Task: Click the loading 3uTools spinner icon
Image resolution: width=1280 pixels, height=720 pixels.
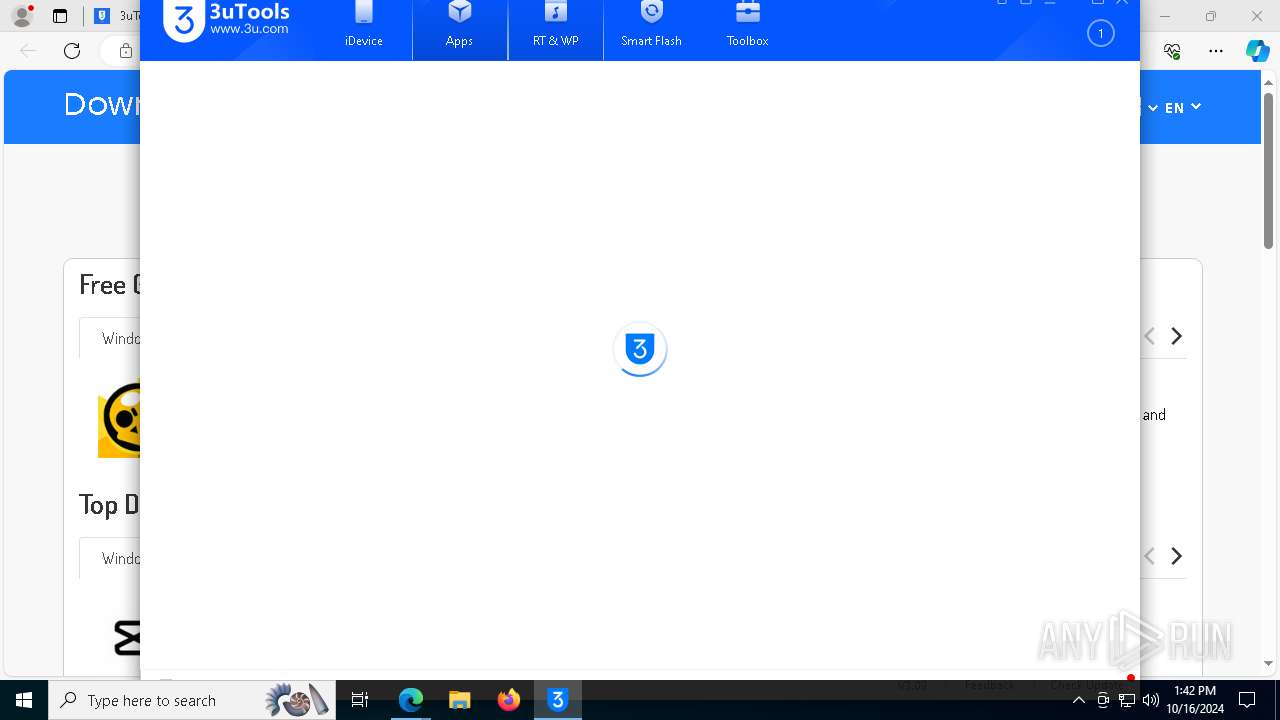Action: click(x=640, y=349)
